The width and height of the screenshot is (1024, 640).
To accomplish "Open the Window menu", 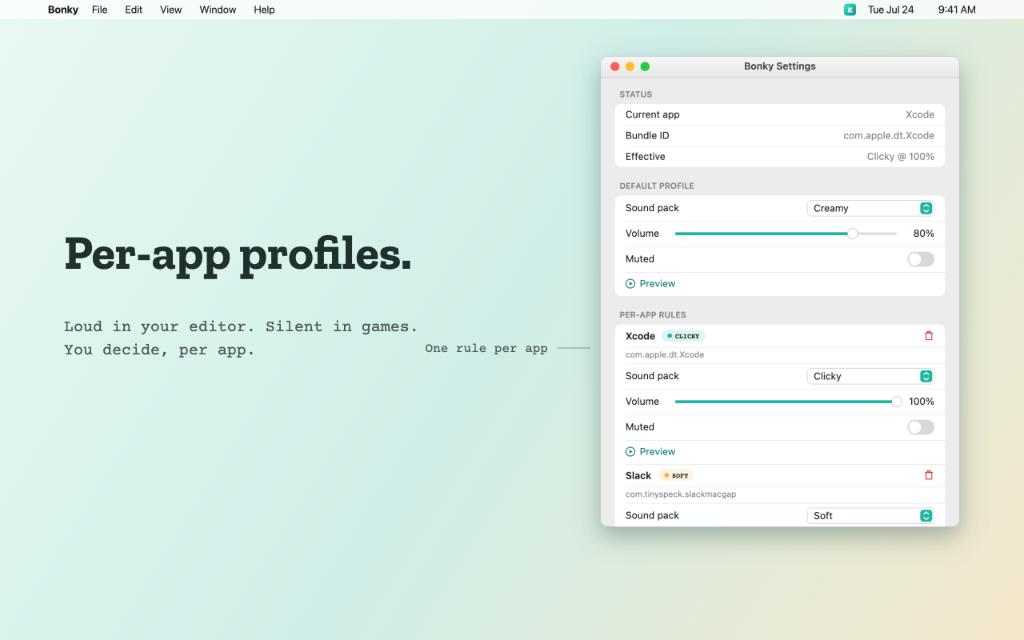I will tap(217, 10).
